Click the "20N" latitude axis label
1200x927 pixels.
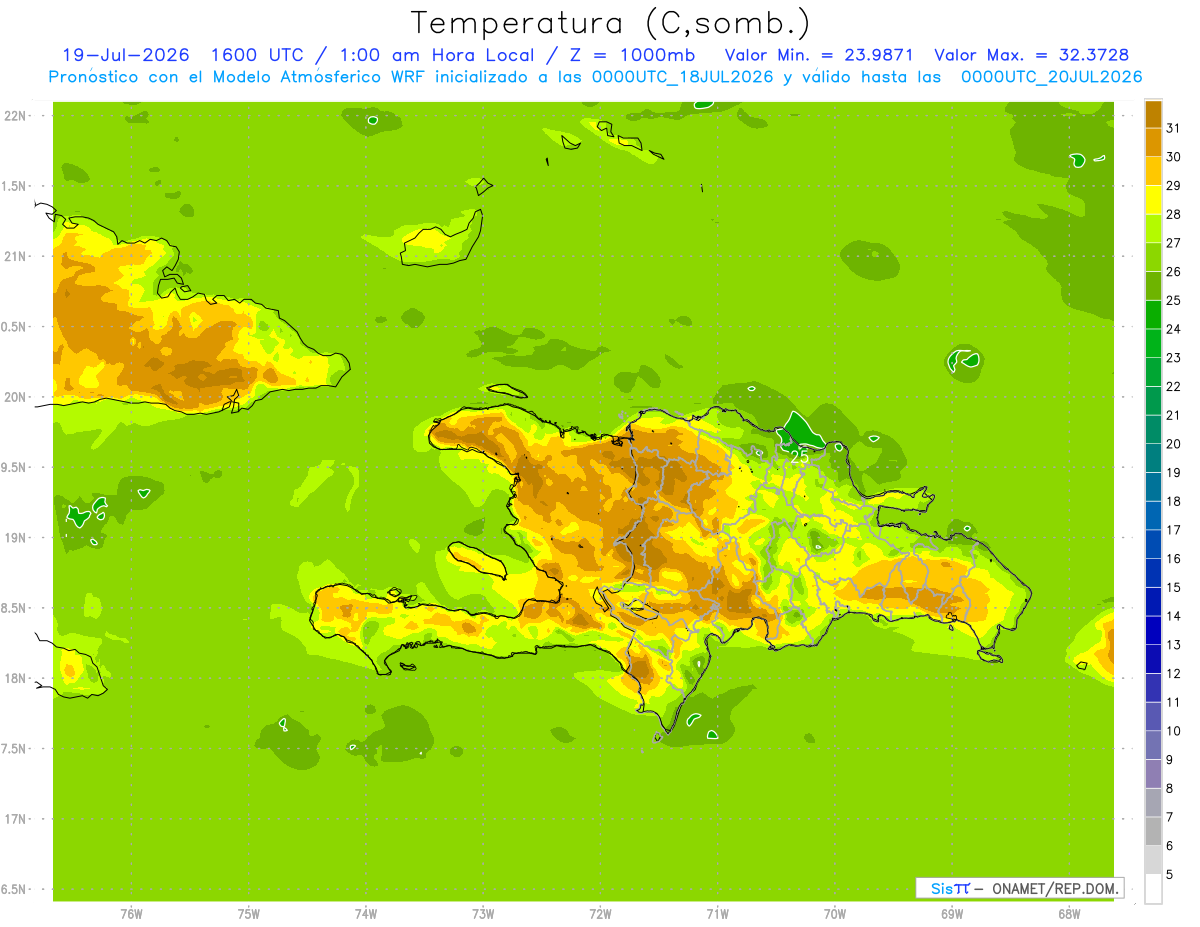pyautogui.click(x=15, y=397)
